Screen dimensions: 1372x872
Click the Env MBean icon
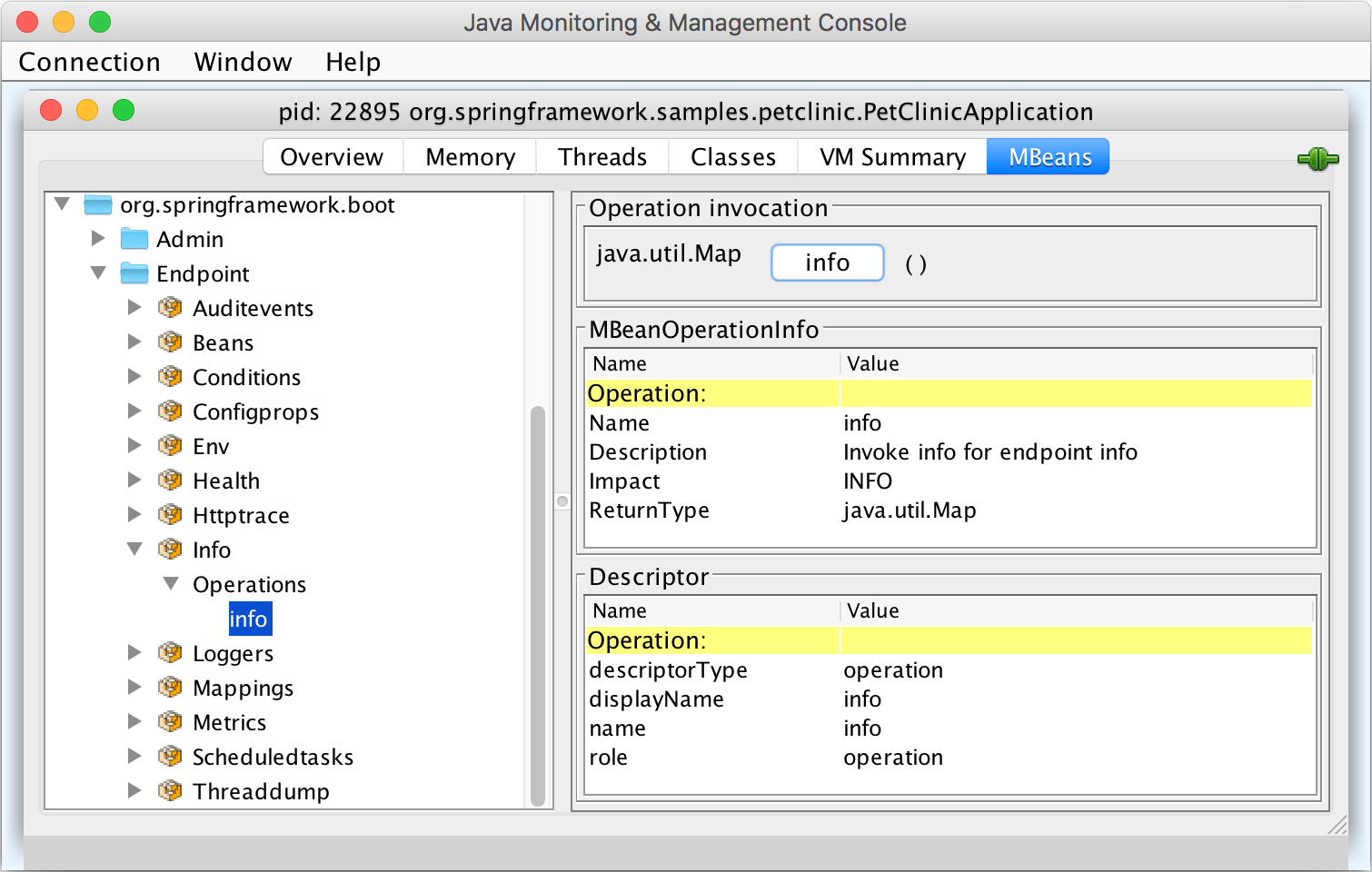[x=170, y=445]
